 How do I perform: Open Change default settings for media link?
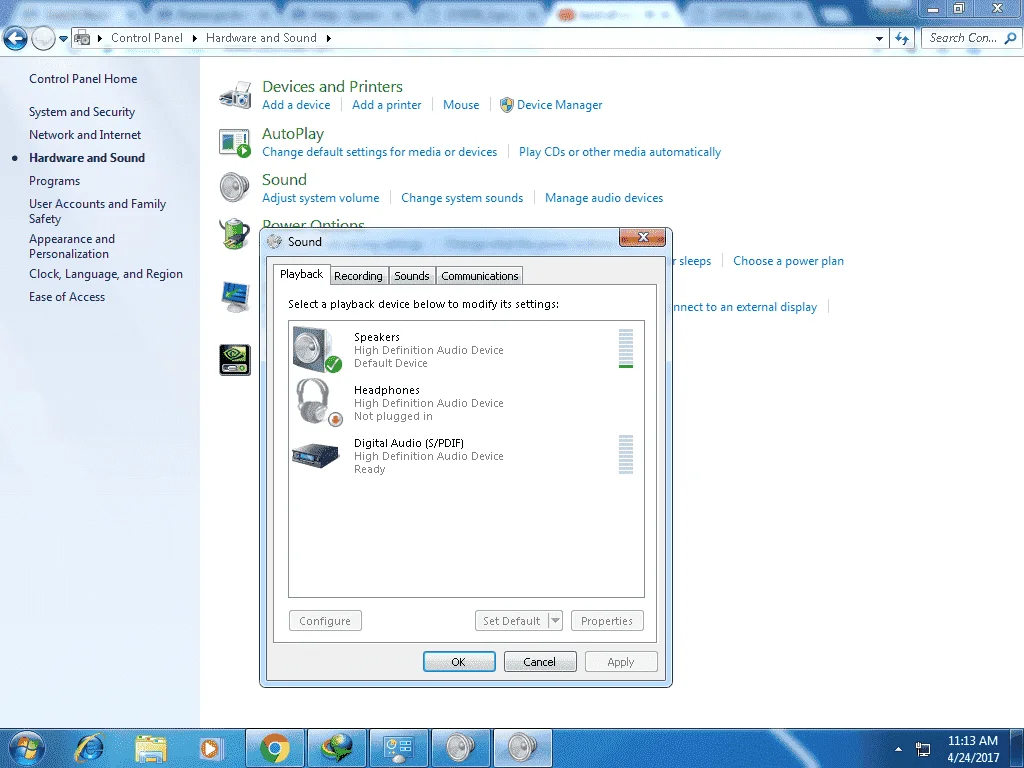[x=379, y=152]
